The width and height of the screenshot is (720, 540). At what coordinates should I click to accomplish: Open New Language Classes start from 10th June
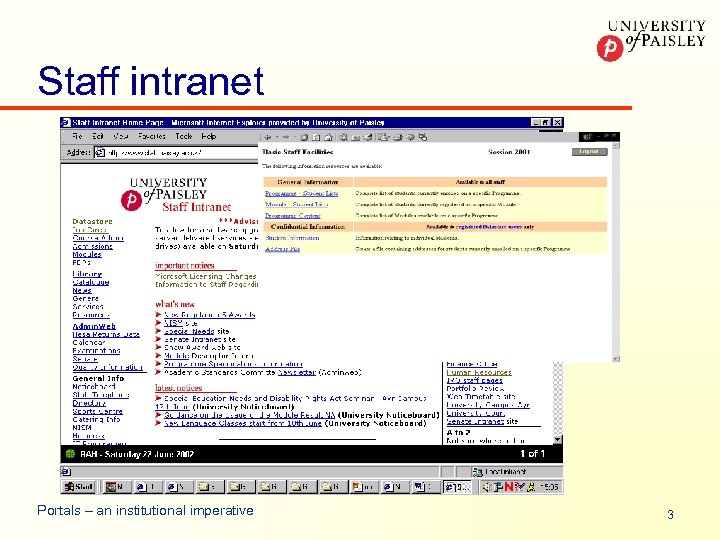click(242, 423)
